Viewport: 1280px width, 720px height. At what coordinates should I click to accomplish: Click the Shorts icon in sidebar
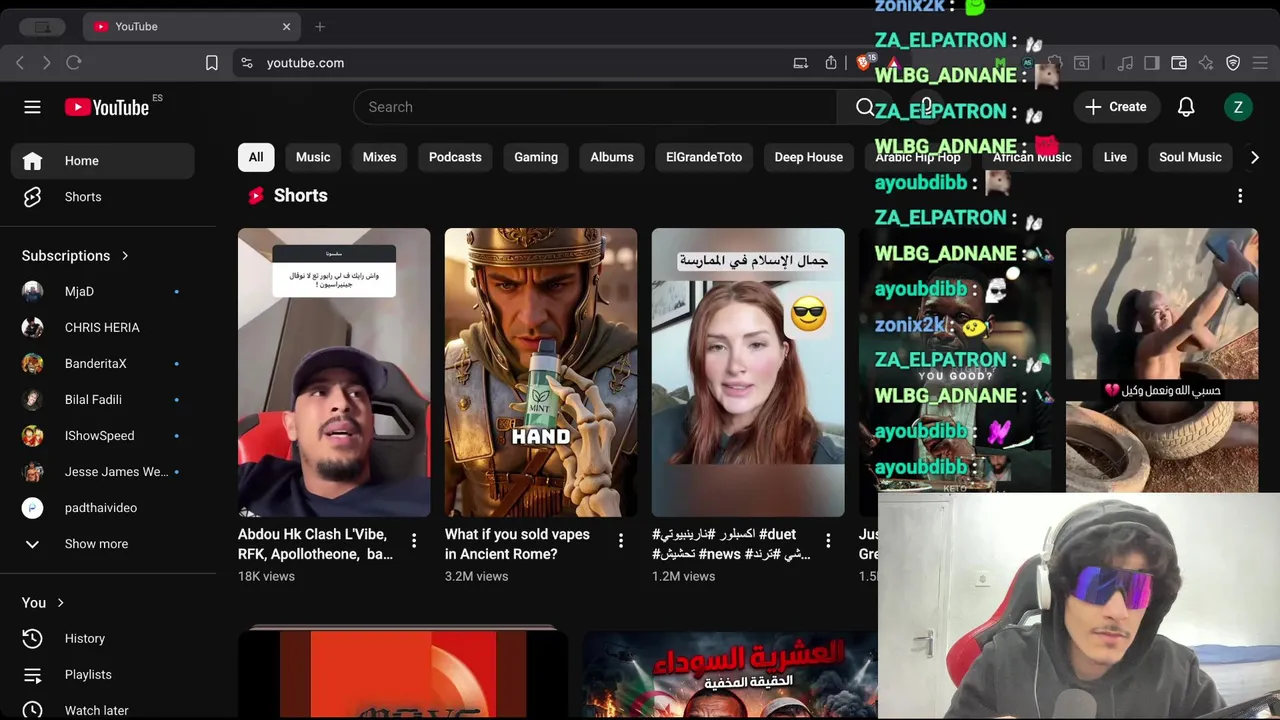(32, 197)
